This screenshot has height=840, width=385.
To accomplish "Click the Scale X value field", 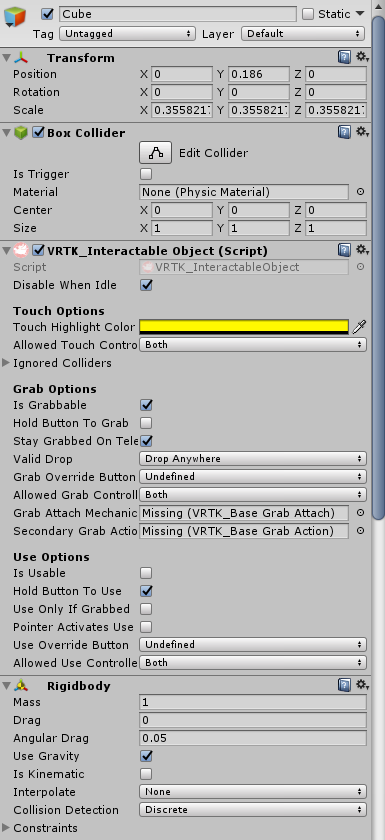I will (182, 110).
